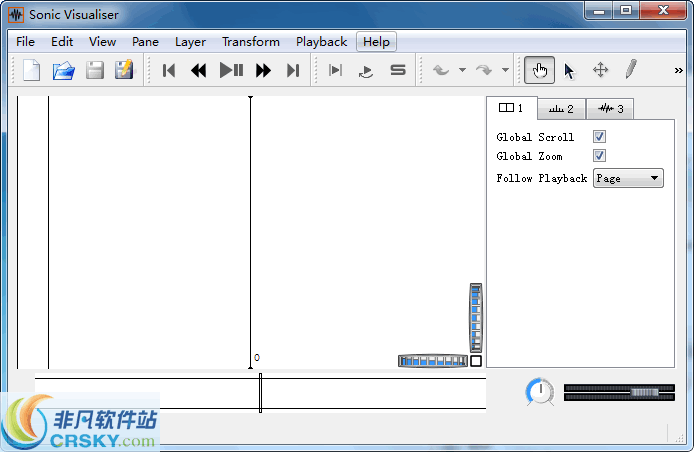Screen dimensions: 694x452
Task: Expand the Undo dropdown arrow
Action: point(462,70)
